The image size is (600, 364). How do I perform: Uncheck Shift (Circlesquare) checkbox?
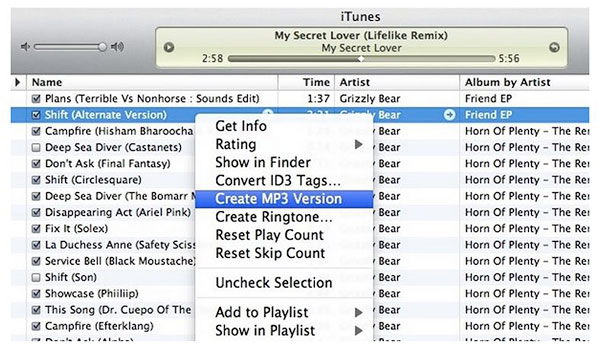[36, 180]
